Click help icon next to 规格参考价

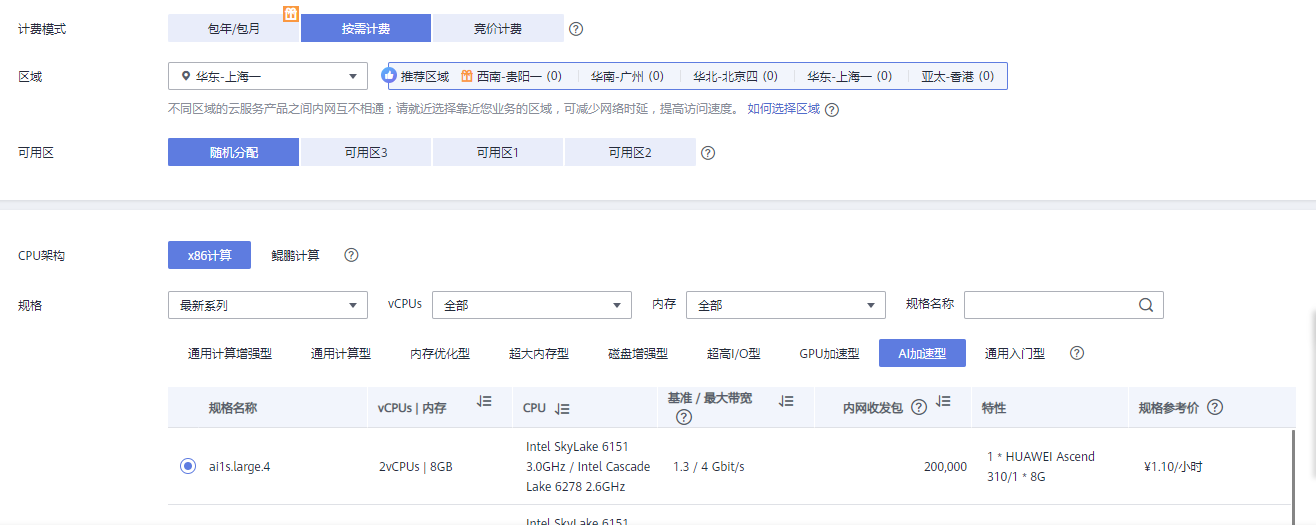[1215, 407]
